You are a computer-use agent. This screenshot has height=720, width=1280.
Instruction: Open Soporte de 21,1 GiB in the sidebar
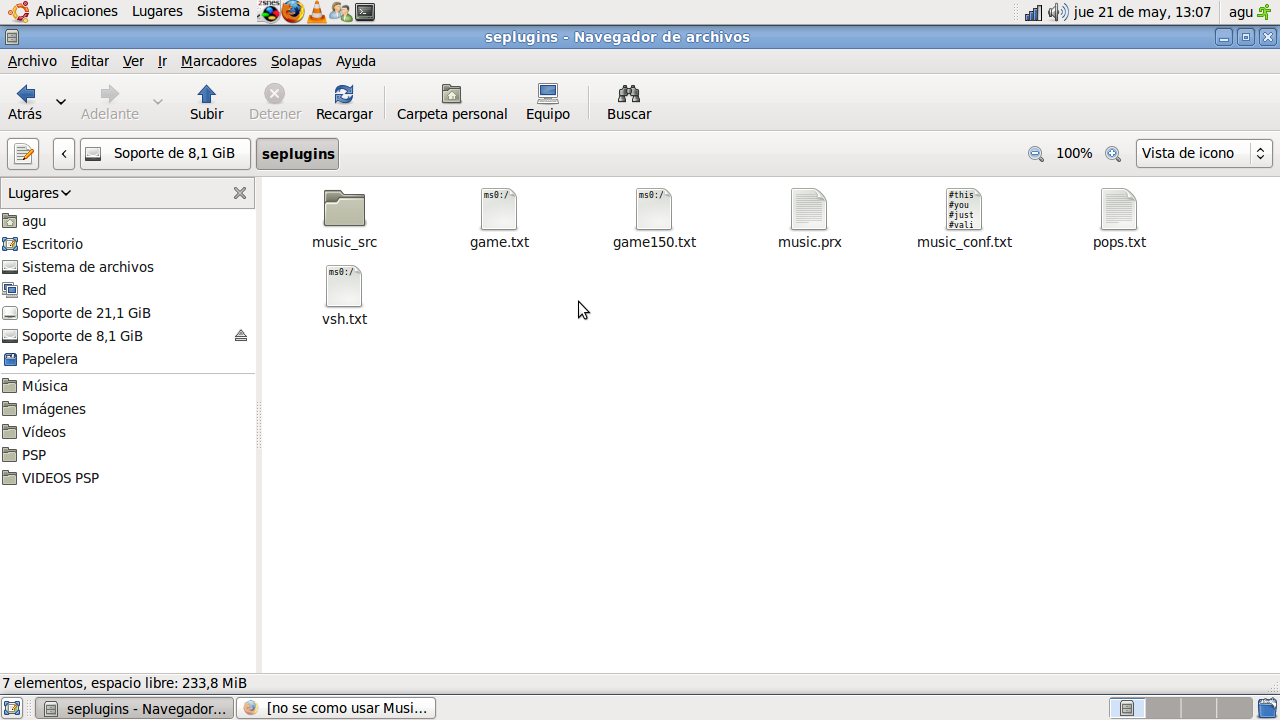click(x=128, y=313)
